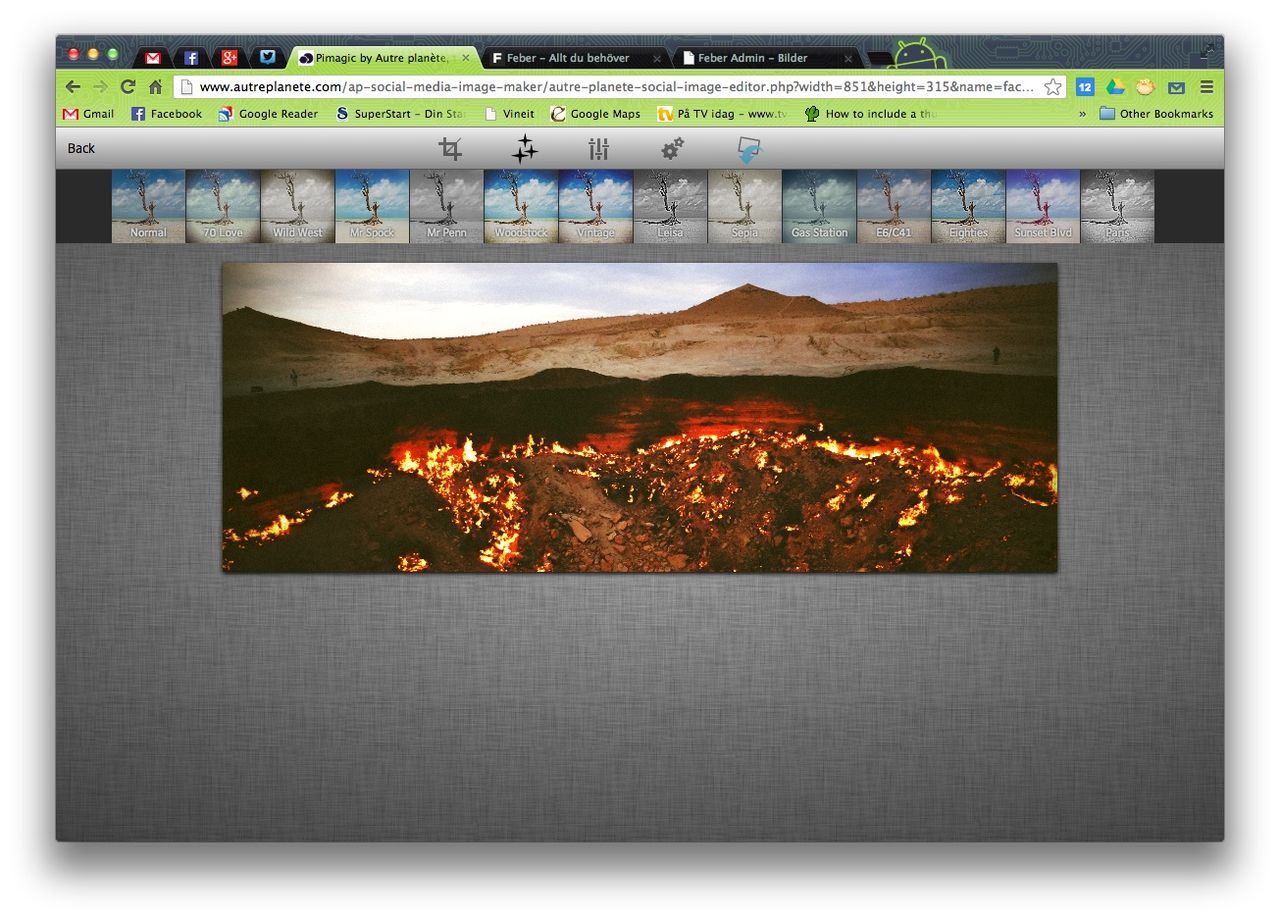Open the settings gears icon

click(672, 149)
